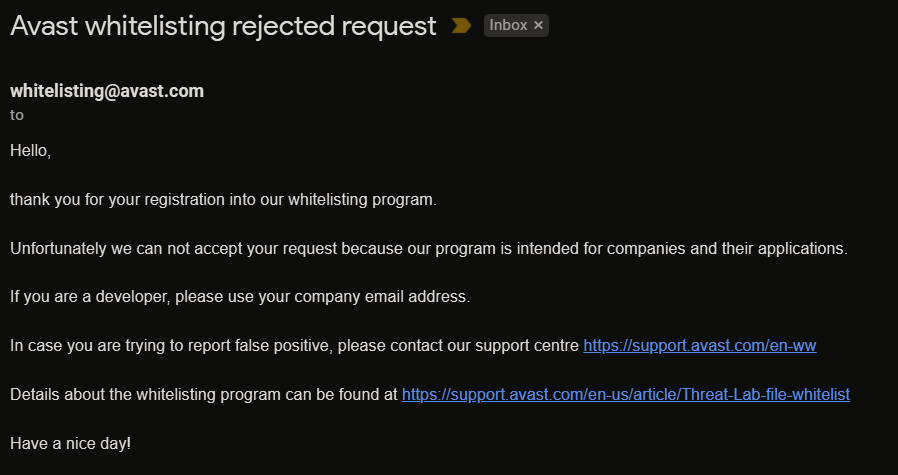Click the 'Have a nice day!' closing line
The height and width of the screenshot is (475, 898).
70,442
